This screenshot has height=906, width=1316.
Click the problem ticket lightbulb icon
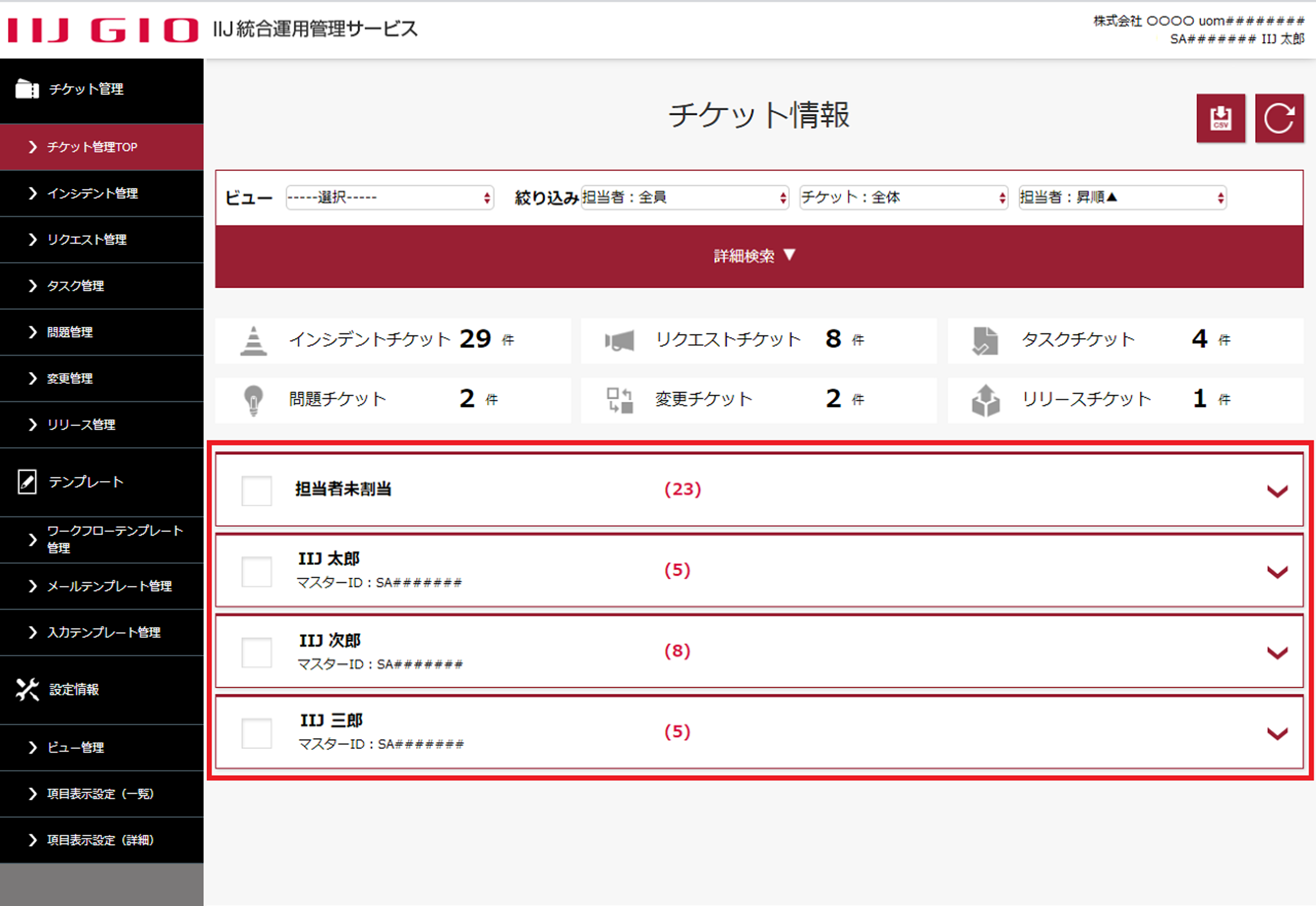tap(253, 400)
